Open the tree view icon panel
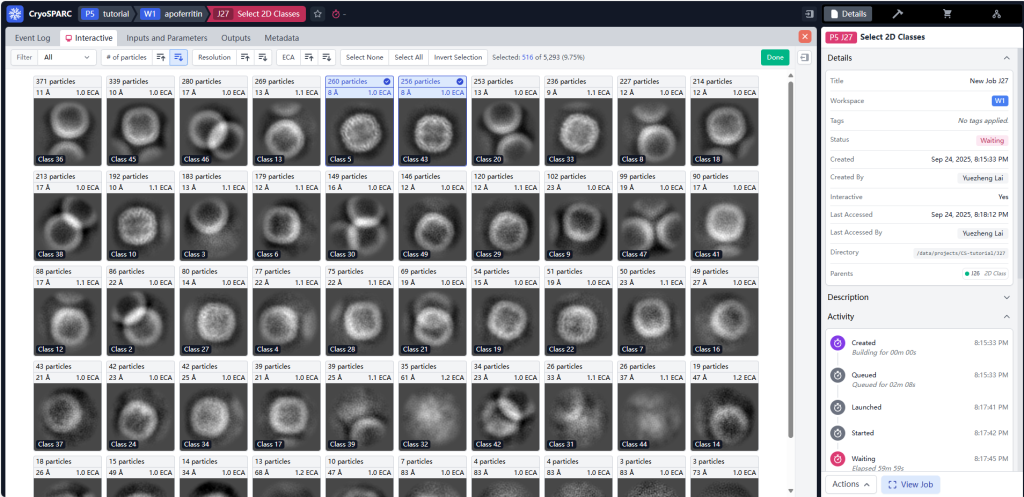 996,14
